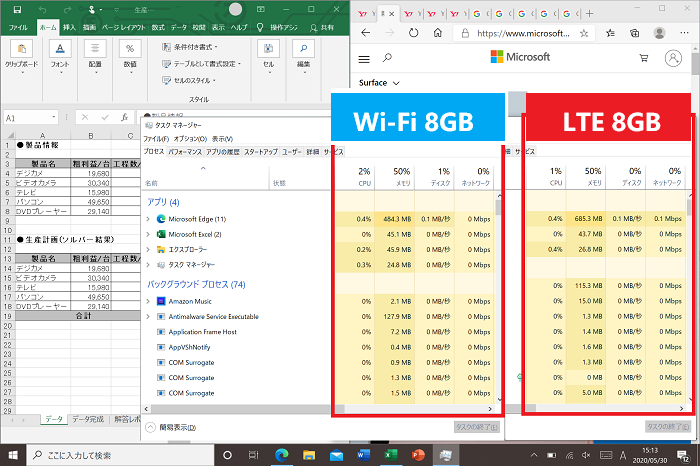Image resolution: width=700 pixels, height=466 pixels.
Task: Click the Edge refresh button
Action: 413,33
